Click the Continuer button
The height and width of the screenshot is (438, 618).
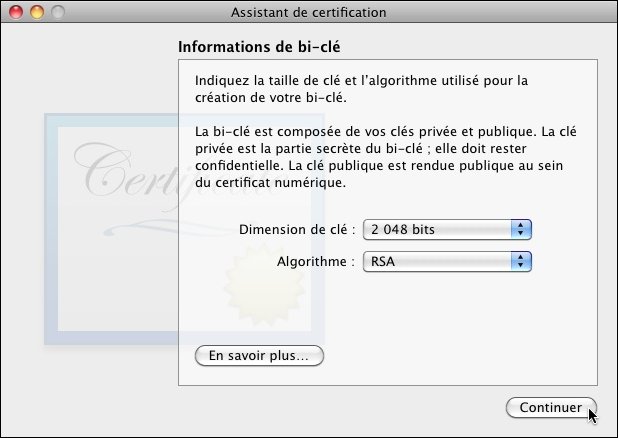551,407
